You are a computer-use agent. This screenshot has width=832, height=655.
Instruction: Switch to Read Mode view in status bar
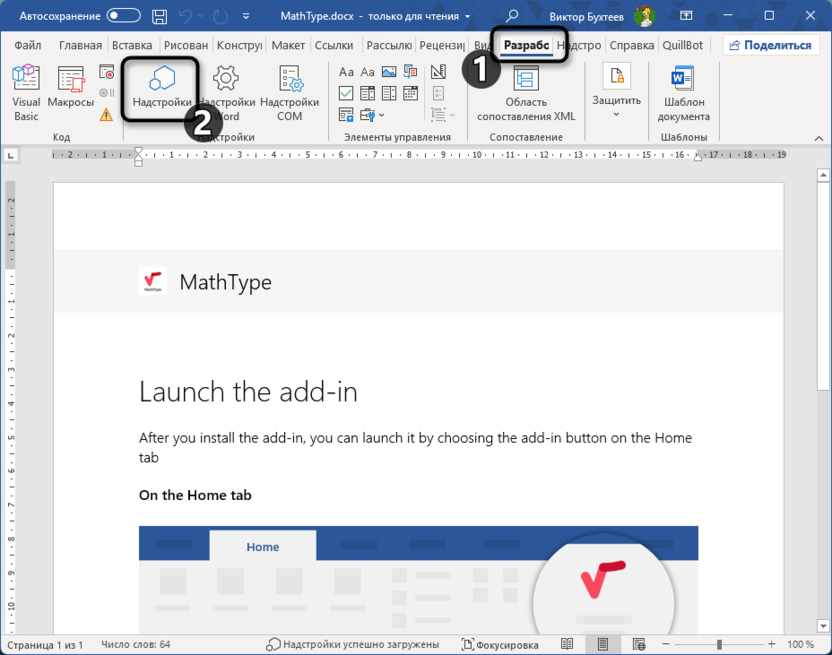pyautogui.click(x=567, y=645)
